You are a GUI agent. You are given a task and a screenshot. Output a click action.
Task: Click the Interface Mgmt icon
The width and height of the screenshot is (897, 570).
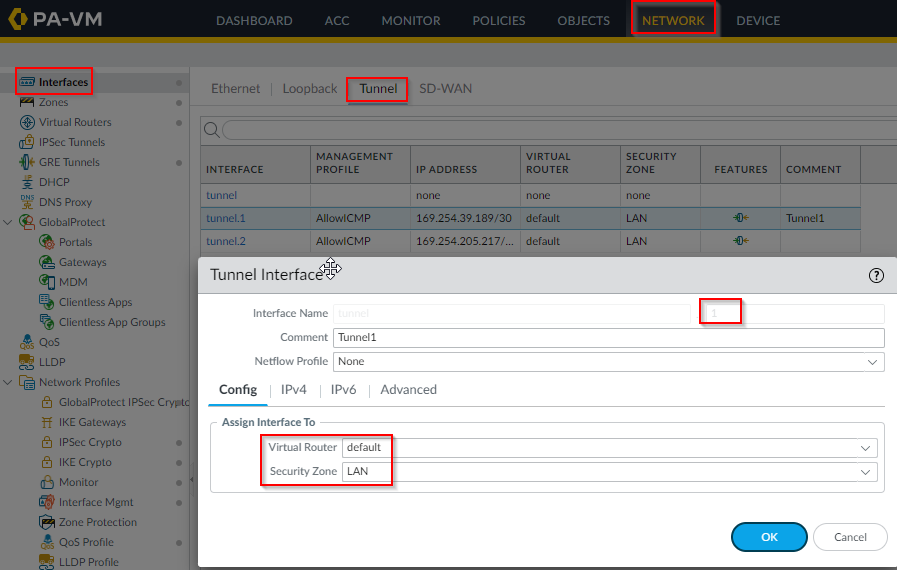coord(47,502)
